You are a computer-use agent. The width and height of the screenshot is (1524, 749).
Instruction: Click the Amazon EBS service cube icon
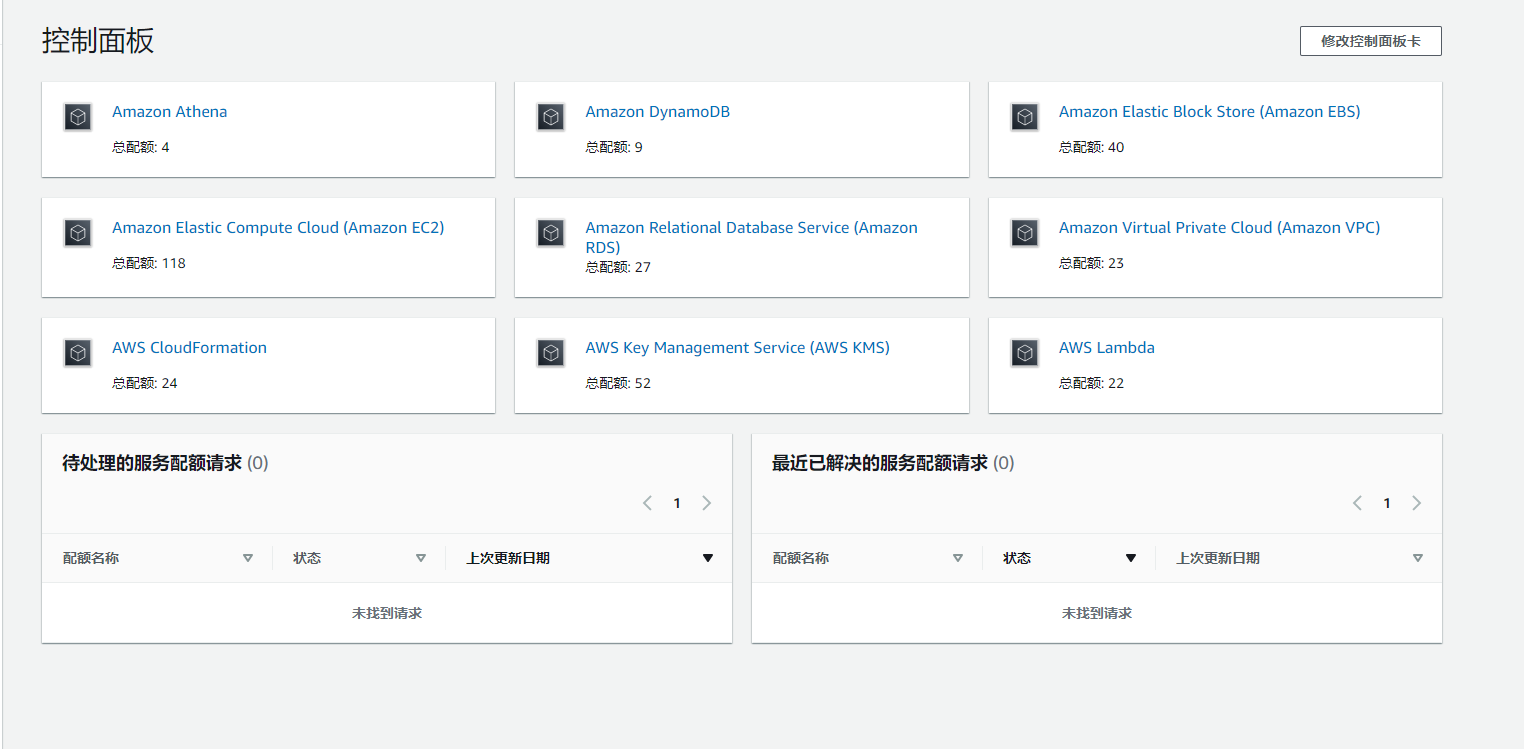(x=1025, y=117)
